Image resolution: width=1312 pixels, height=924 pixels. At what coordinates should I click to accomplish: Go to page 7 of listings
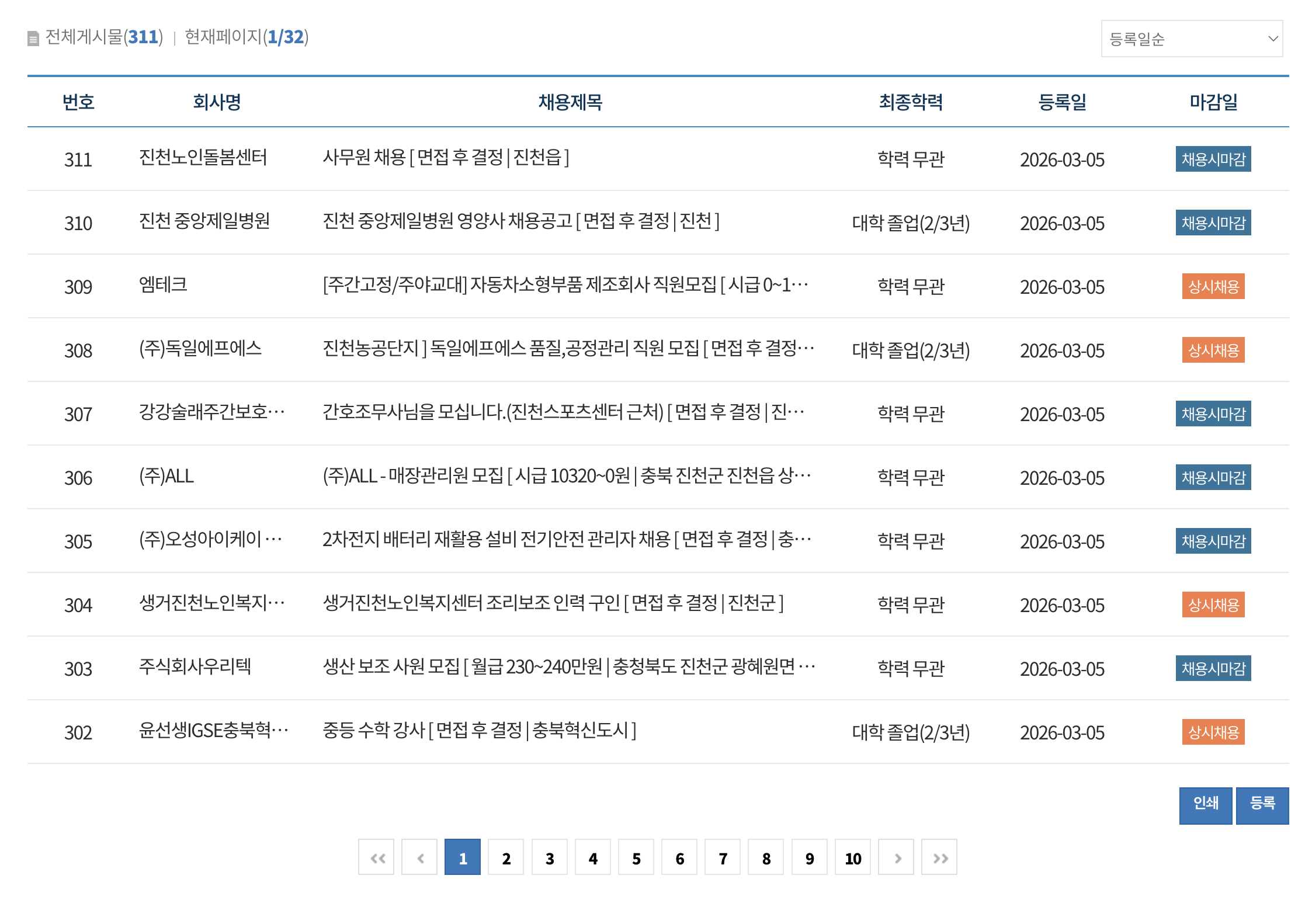pyautogui.click(x=723, y=857)
